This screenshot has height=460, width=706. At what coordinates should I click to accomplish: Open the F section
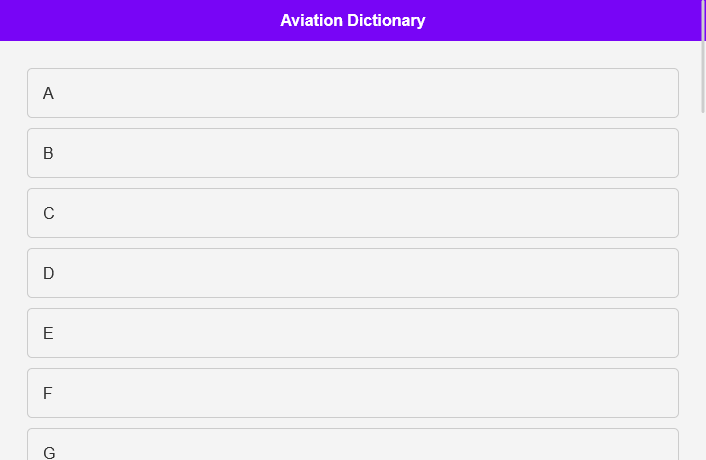[x=352, y=393]
